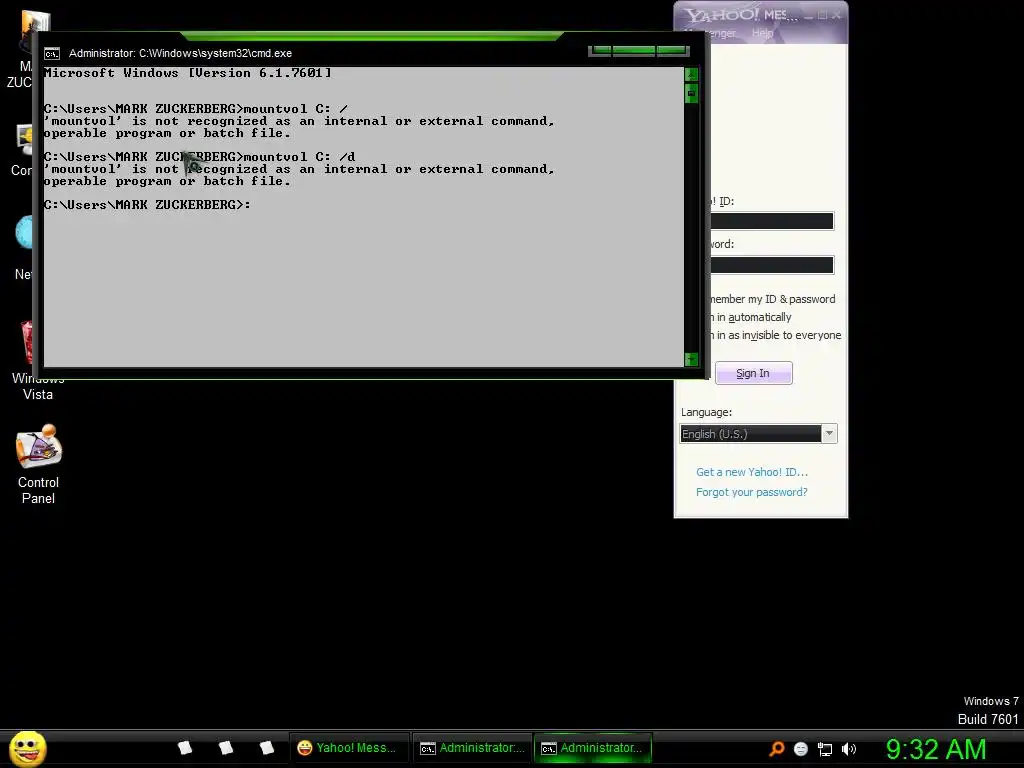Click the 9:32 AM taskbar clock
This screenshot has width=1024, height=768.
(936, 749)
